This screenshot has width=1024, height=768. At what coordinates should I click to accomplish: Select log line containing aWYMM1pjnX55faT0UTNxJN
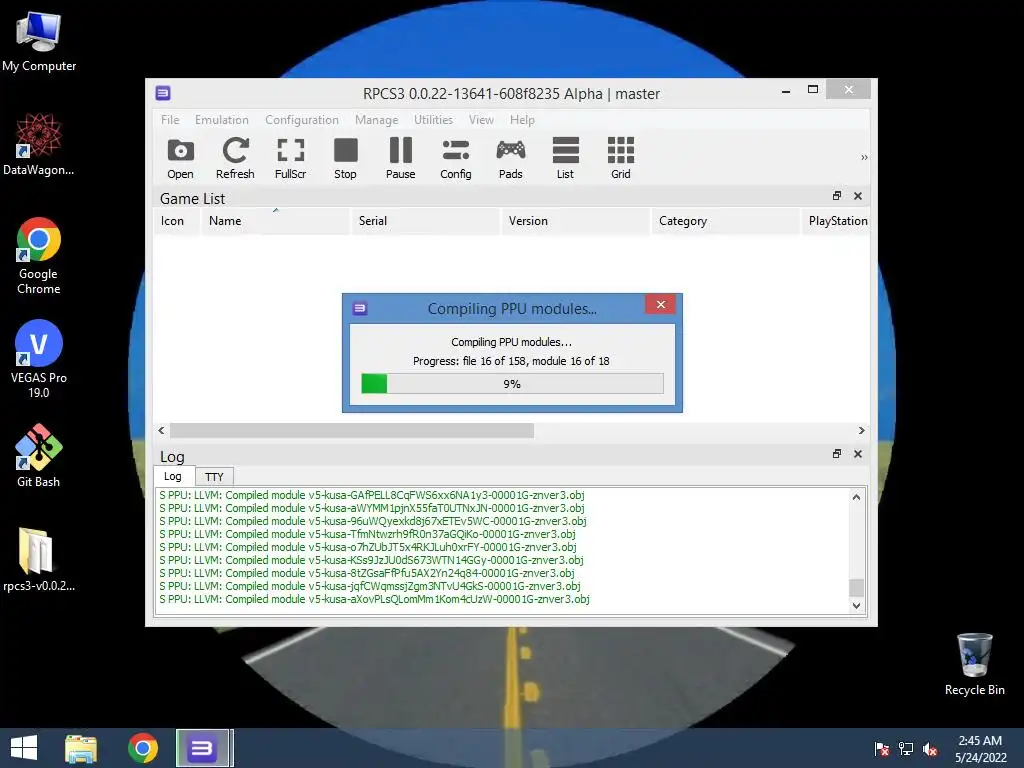click(x=372, y=508)
